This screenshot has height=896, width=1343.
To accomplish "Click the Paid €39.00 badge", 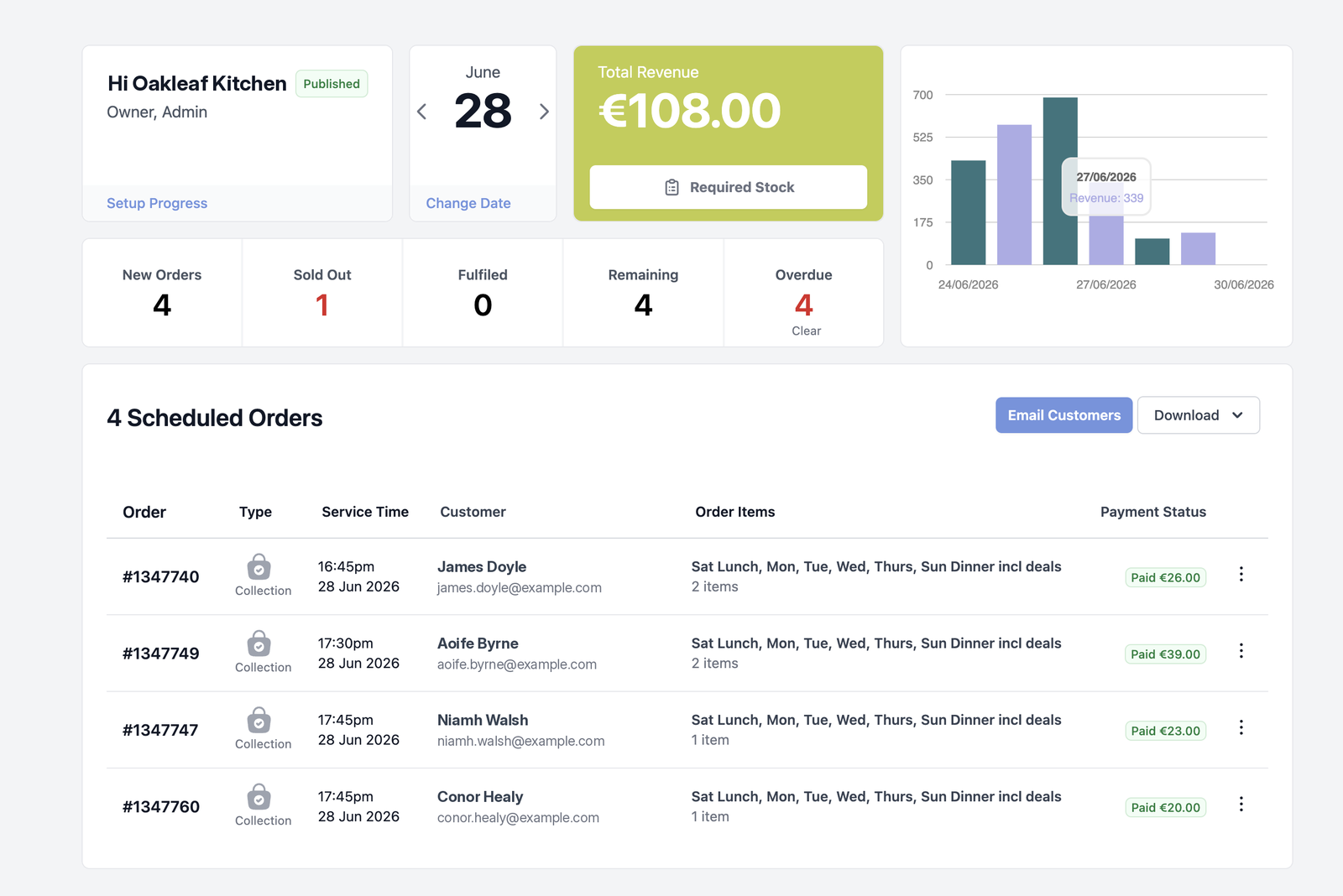I will tap(1165, 654).
